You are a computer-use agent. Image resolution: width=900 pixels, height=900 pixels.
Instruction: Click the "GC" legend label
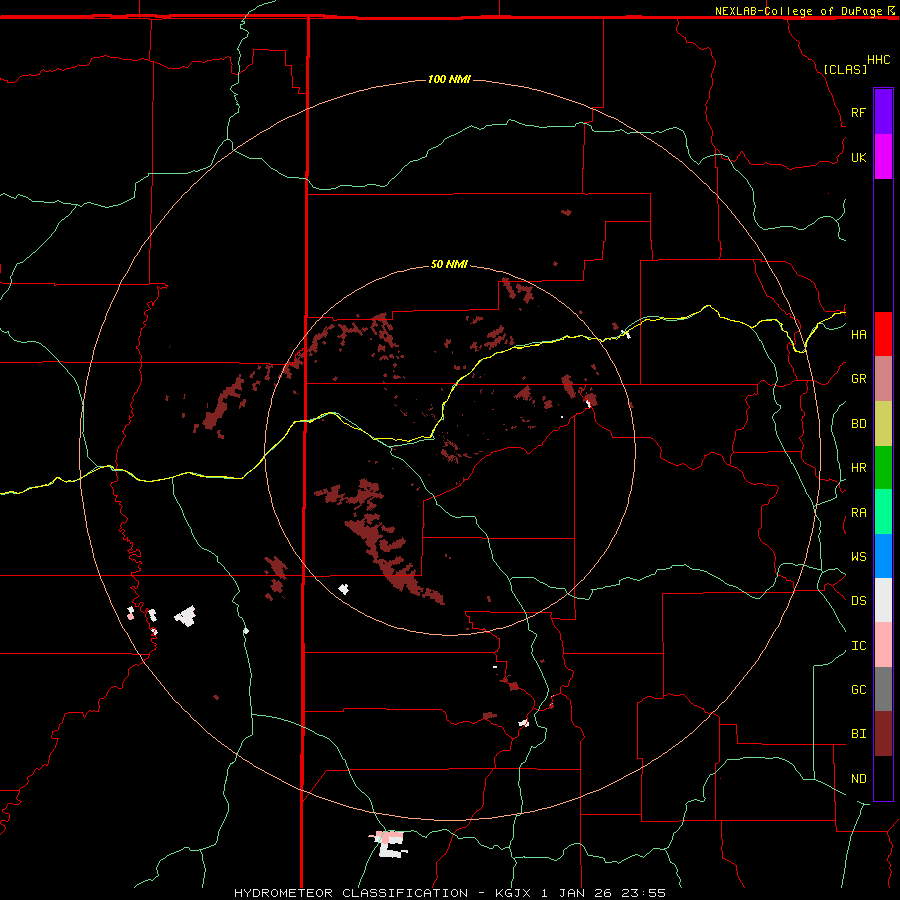858,689
